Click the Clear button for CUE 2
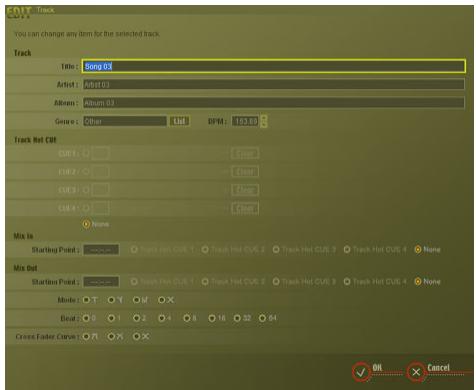The width and height of the screenshot is (476, 390). tap(245, 171)
